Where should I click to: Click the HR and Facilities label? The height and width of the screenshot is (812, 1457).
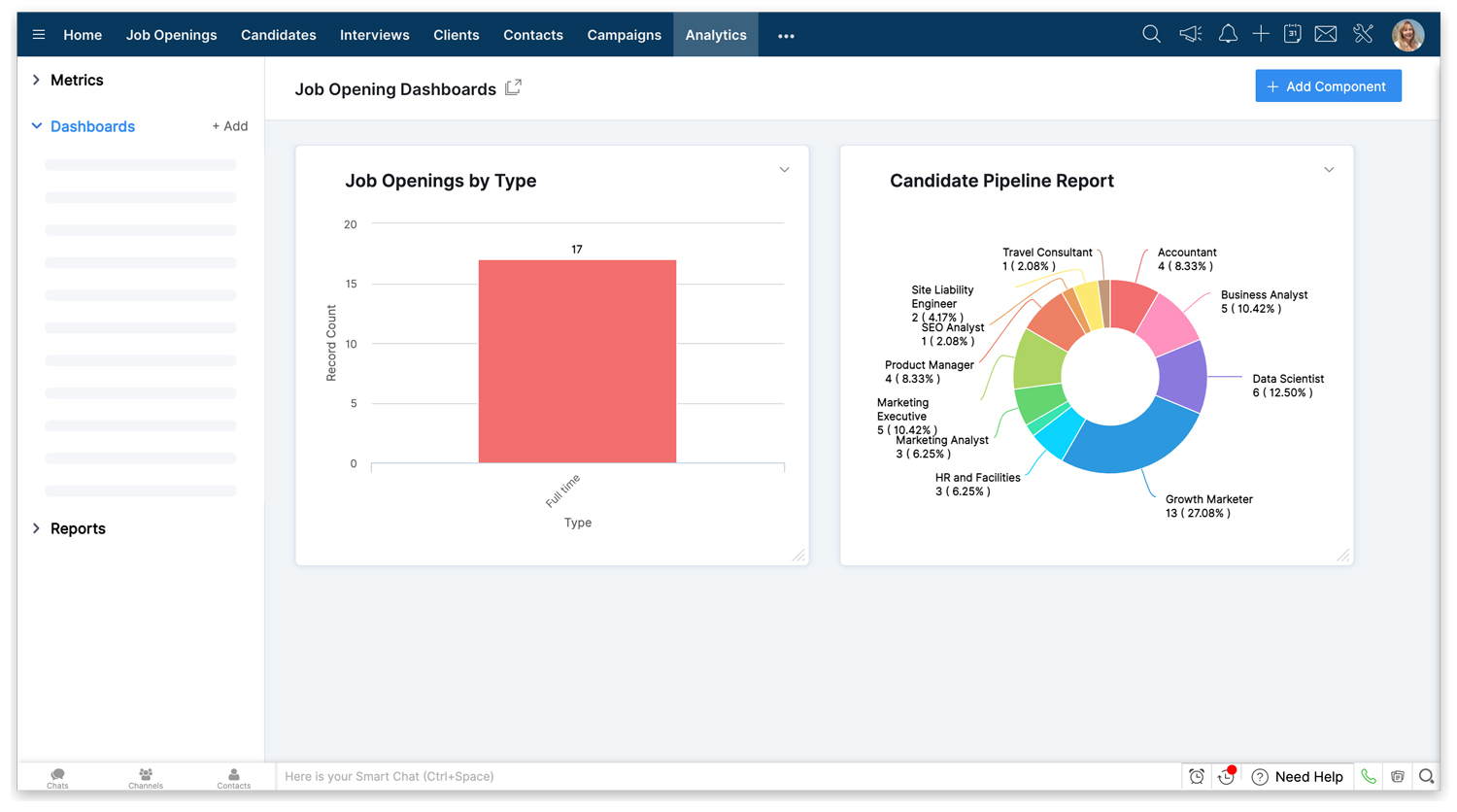click(977, 485)
